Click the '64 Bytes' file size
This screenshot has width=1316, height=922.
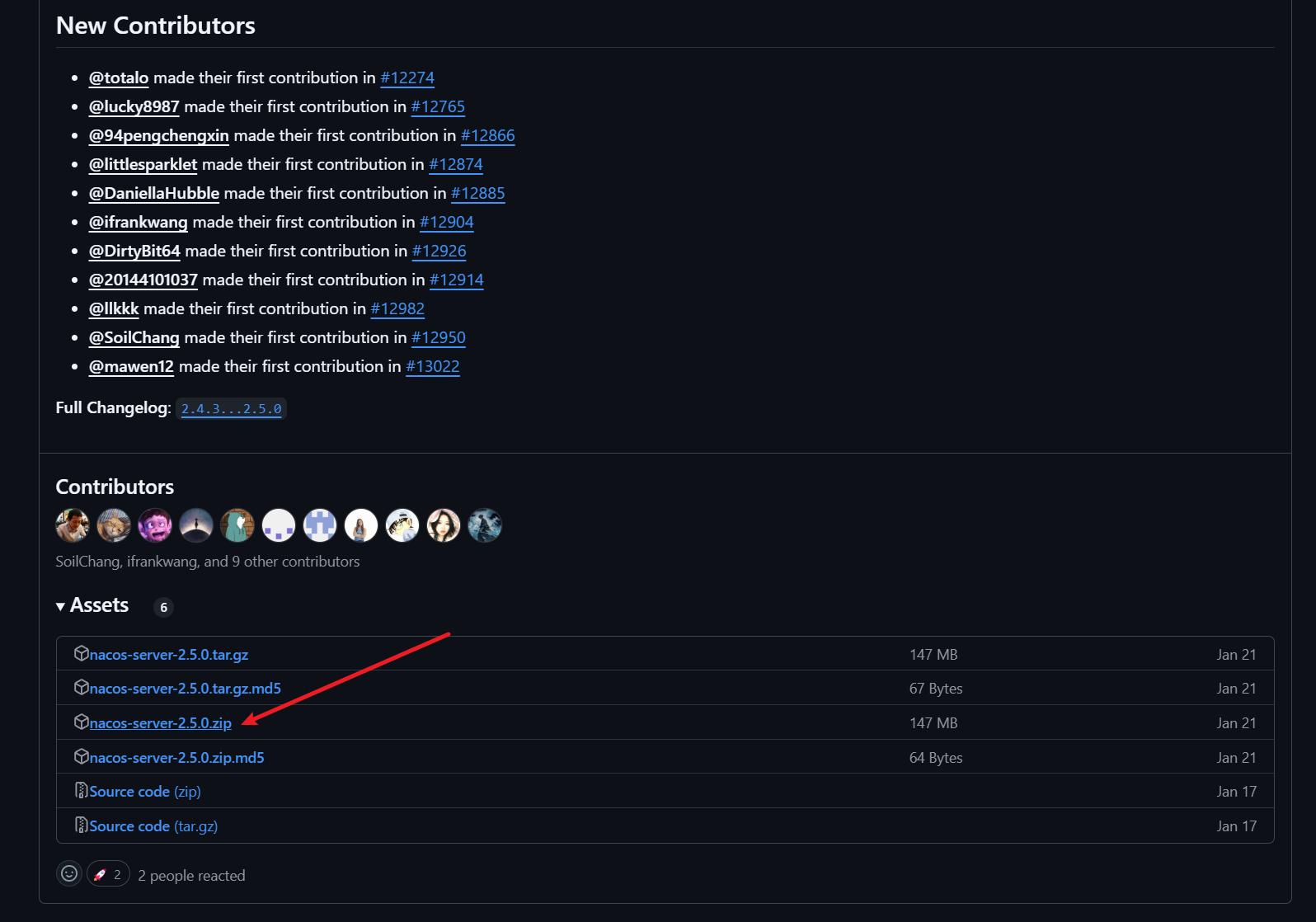[936, 758]
